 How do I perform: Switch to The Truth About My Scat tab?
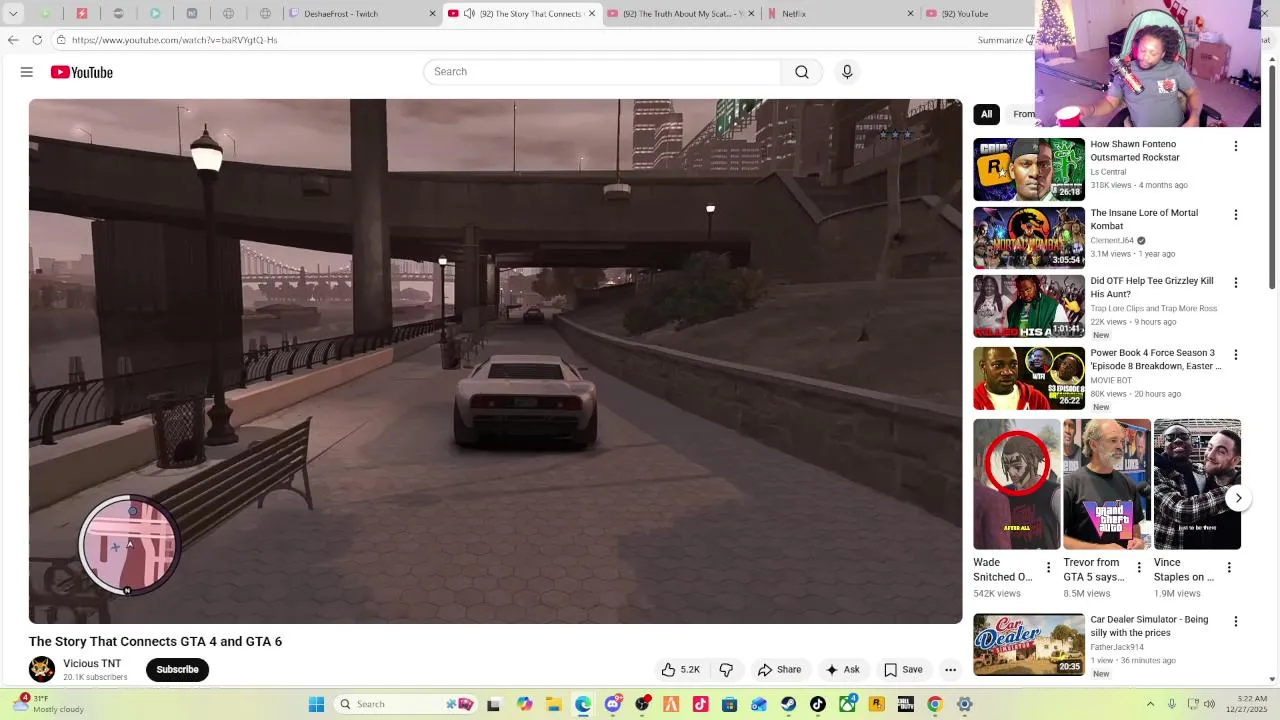(682, 14)
